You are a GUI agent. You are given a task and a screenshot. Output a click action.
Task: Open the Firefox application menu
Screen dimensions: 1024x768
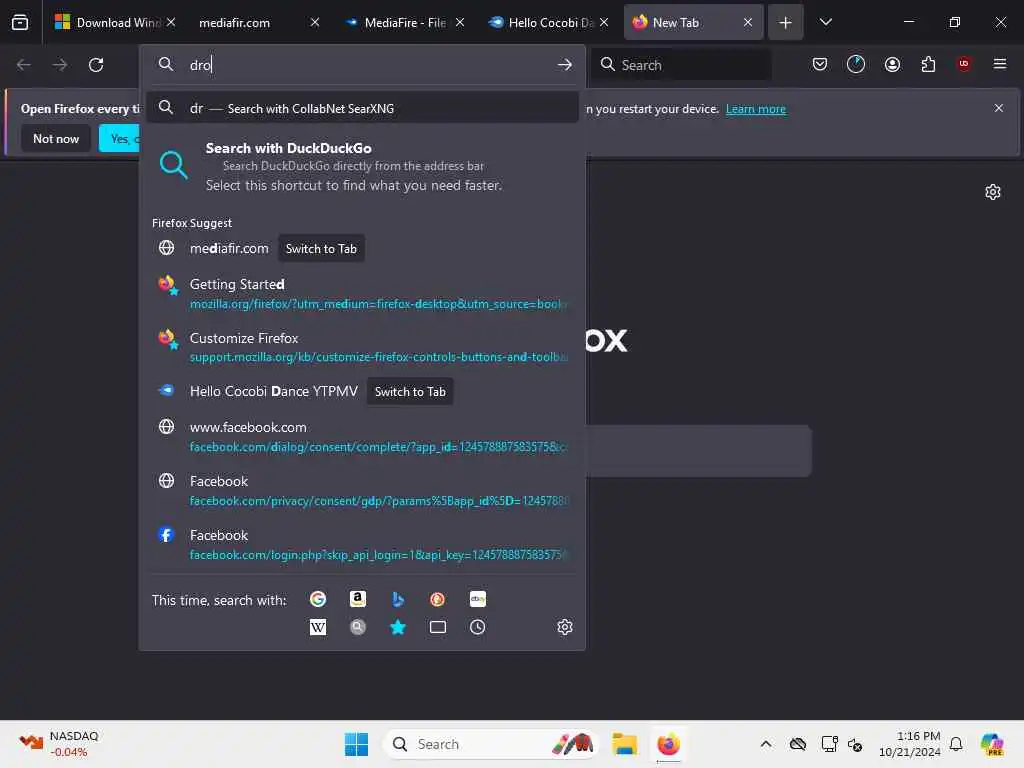coord(1000,64)
